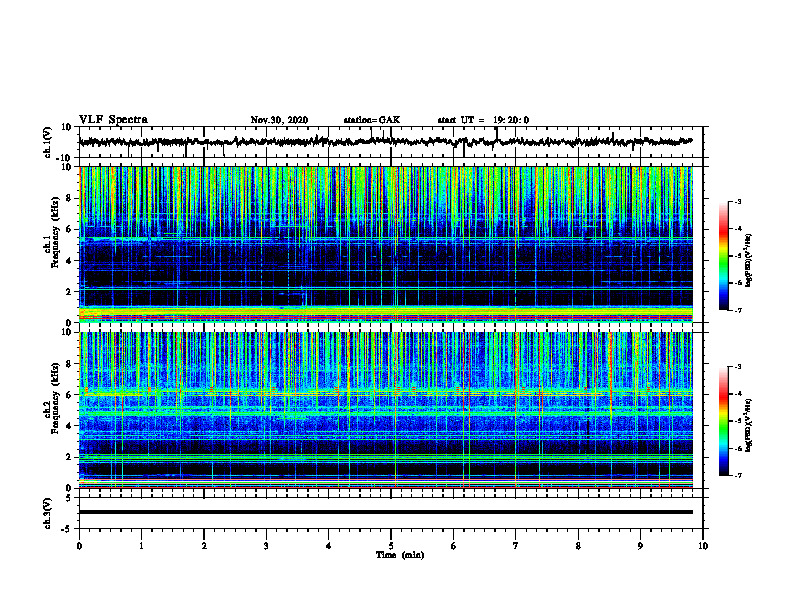This screenshot has height=612, width=792.
Task: Click the "-3" tick on the ch.2 colorbar
Action: (738, 367)
